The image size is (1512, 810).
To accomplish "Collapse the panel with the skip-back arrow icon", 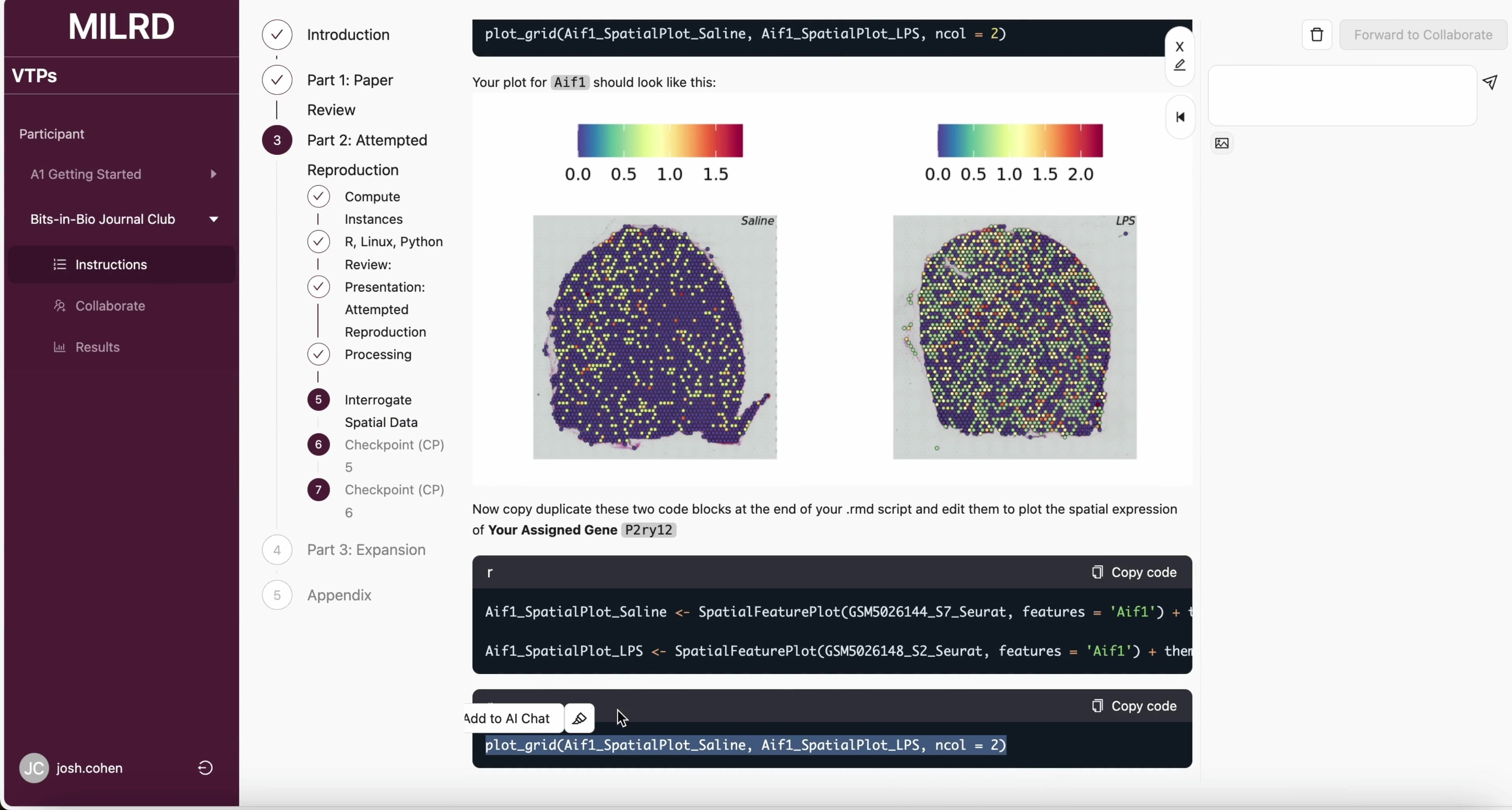I will click(x=1180, y=117).
